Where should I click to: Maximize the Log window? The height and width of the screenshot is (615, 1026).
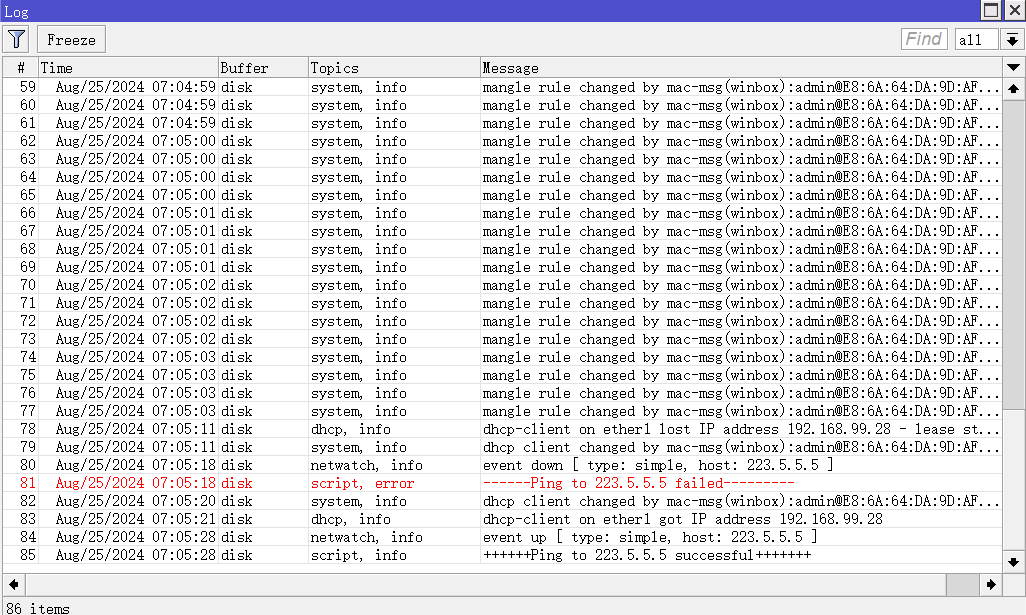(991, 10)
